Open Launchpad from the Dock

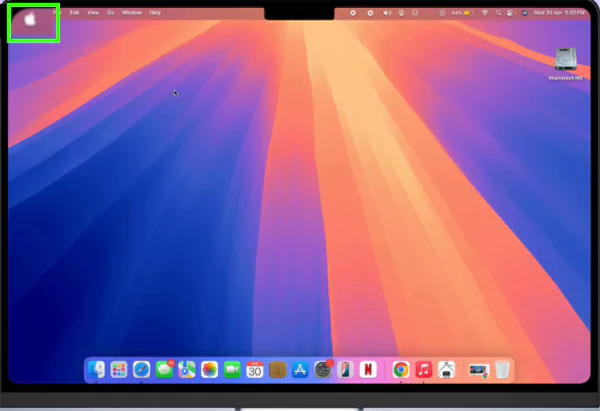[119, 370]
